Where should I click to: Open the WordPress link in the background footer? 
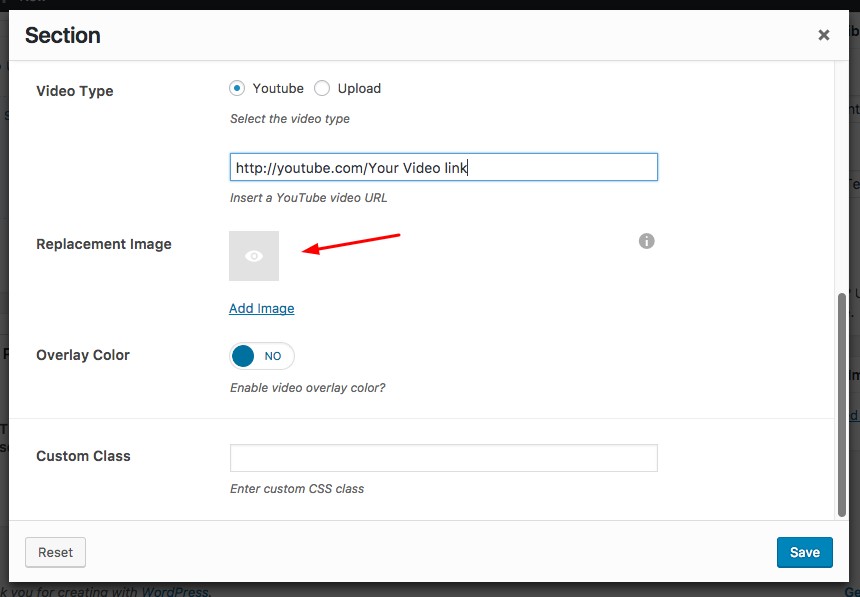(176, 592)
